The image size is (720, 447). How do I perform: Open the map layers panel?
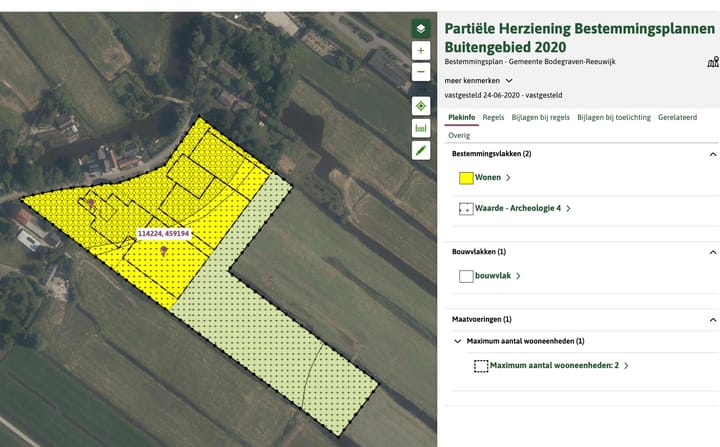pyautogui.click(x=421, y=29)
